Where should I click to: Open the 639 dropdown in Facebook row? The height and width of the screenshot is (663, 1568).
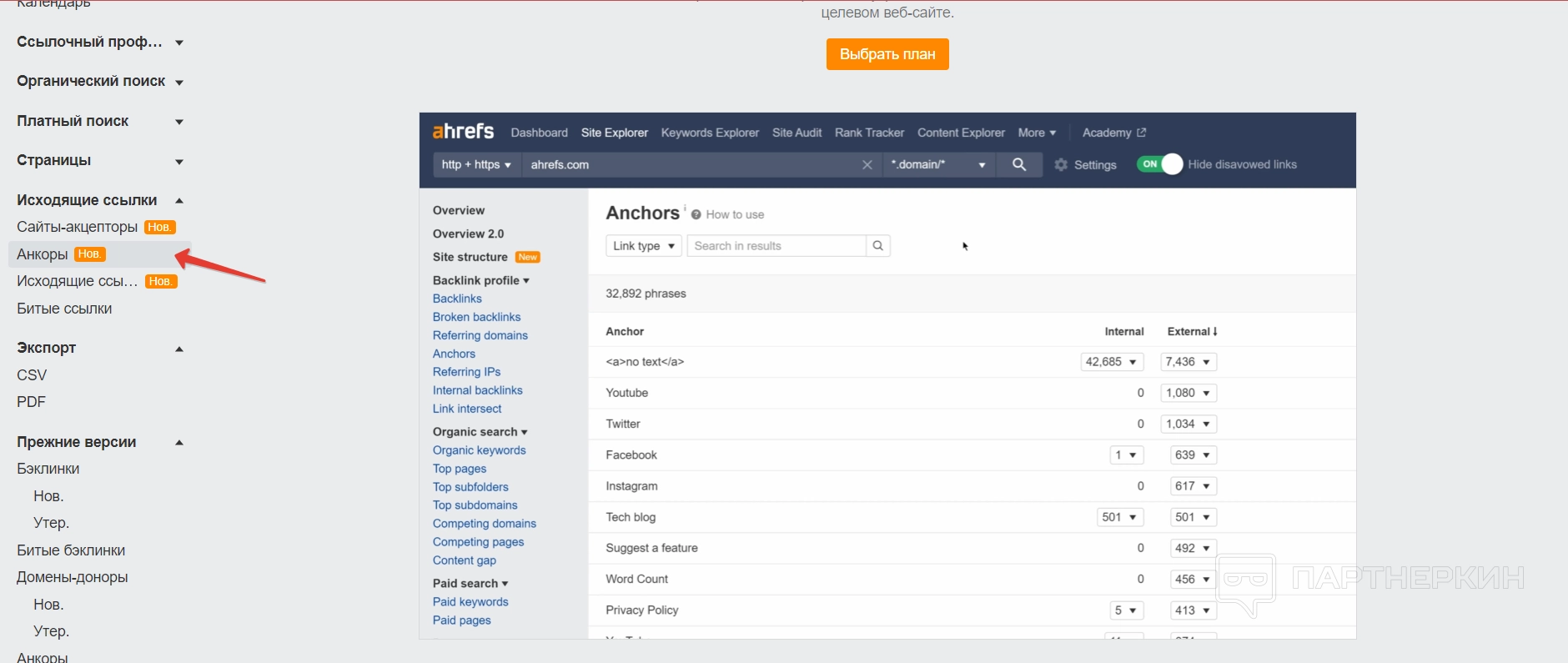(x=1194, y=455)
